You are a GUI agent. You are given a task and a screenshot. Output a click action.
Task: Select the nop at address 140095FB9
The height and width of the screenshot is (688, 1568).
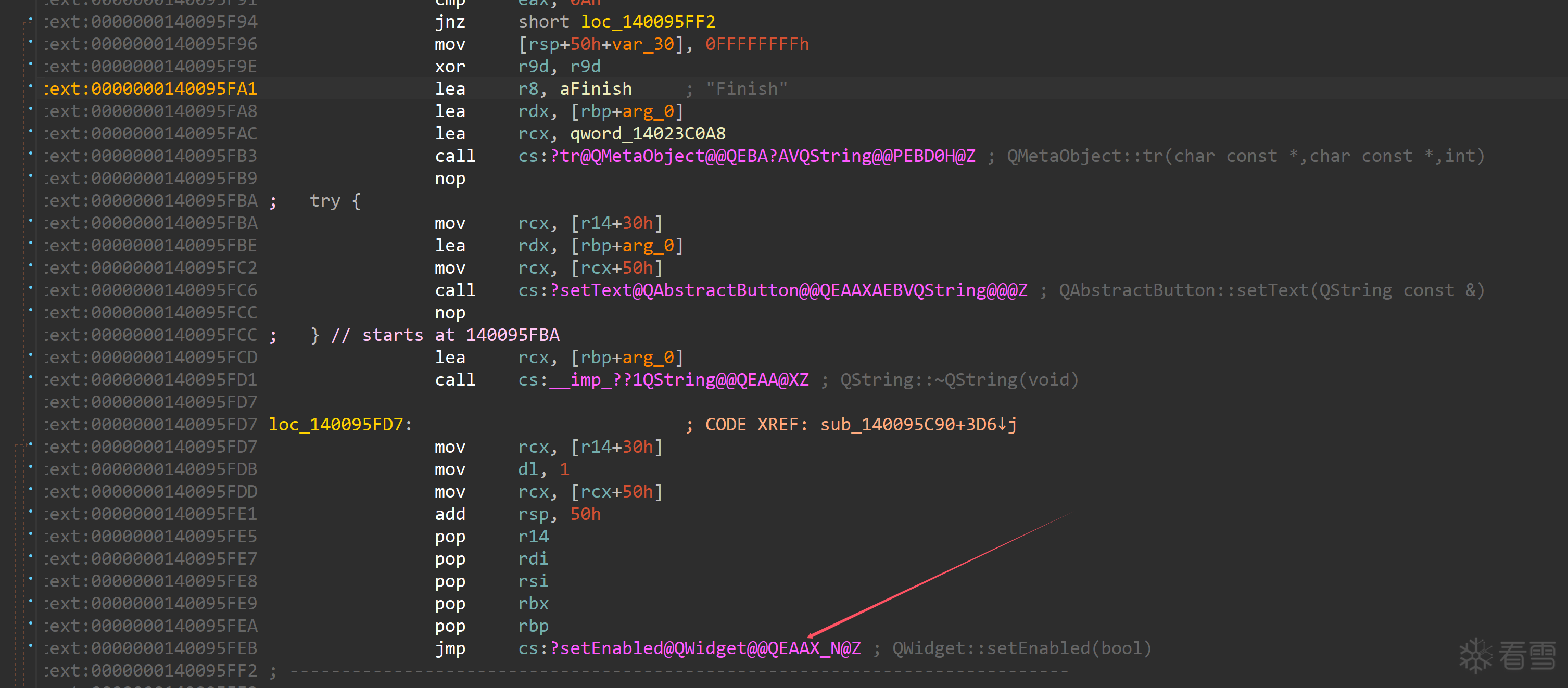click(450, 179)
